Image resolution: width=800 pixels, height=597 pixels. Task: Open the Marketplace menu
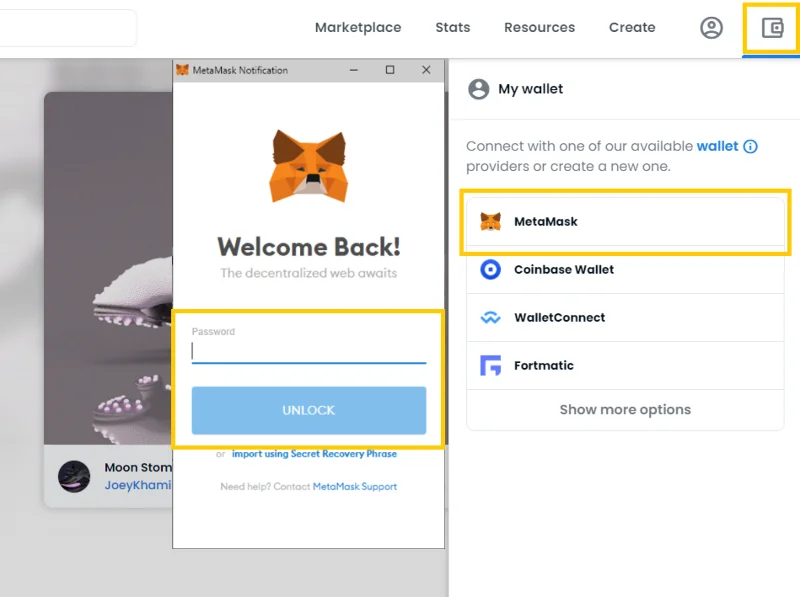pos(358,28)
